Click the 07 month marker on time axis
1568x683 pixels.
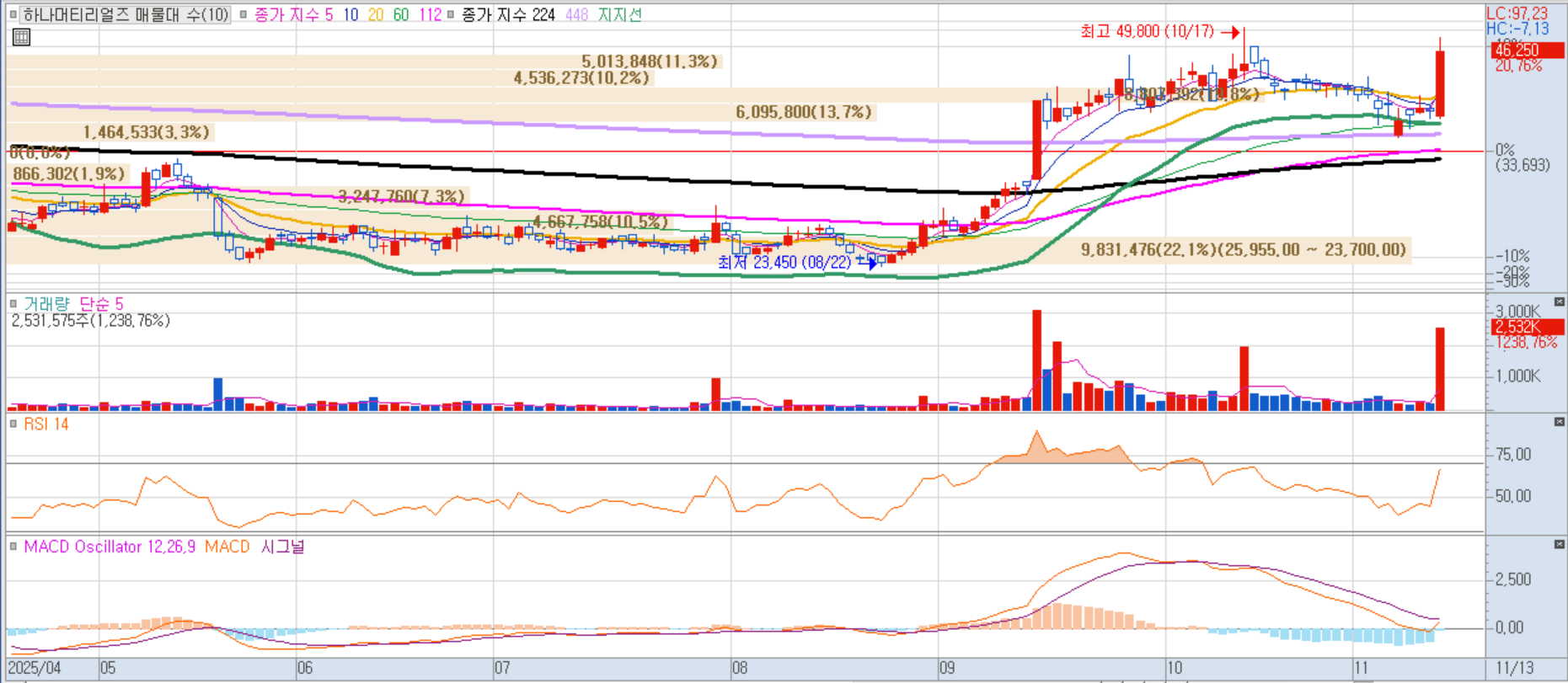502,668
